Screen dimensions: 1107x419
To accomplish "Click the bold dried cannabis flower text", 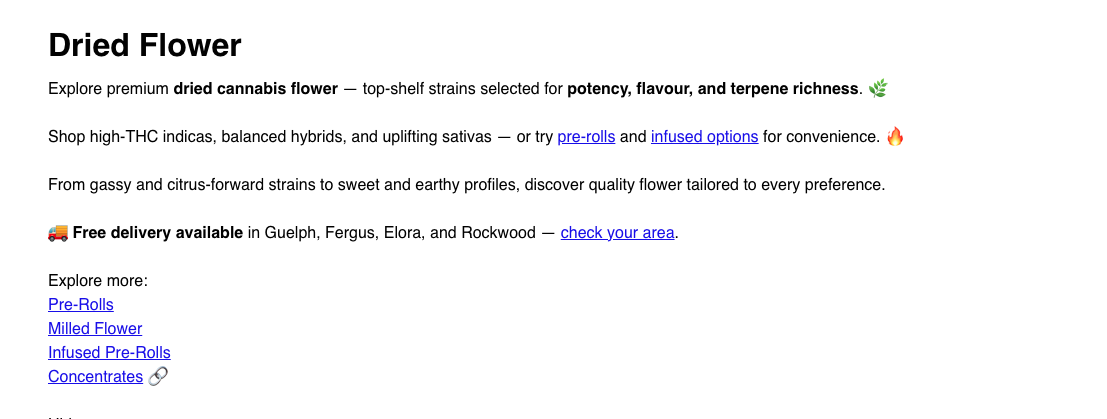I will 255,89.
